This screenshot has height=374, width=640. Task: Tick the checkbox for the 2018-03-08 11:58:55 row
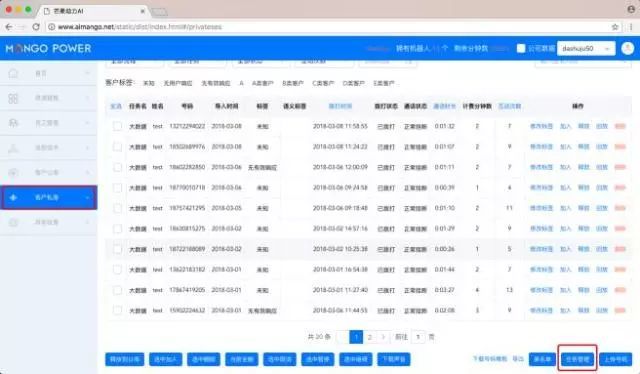click(117, 126)
